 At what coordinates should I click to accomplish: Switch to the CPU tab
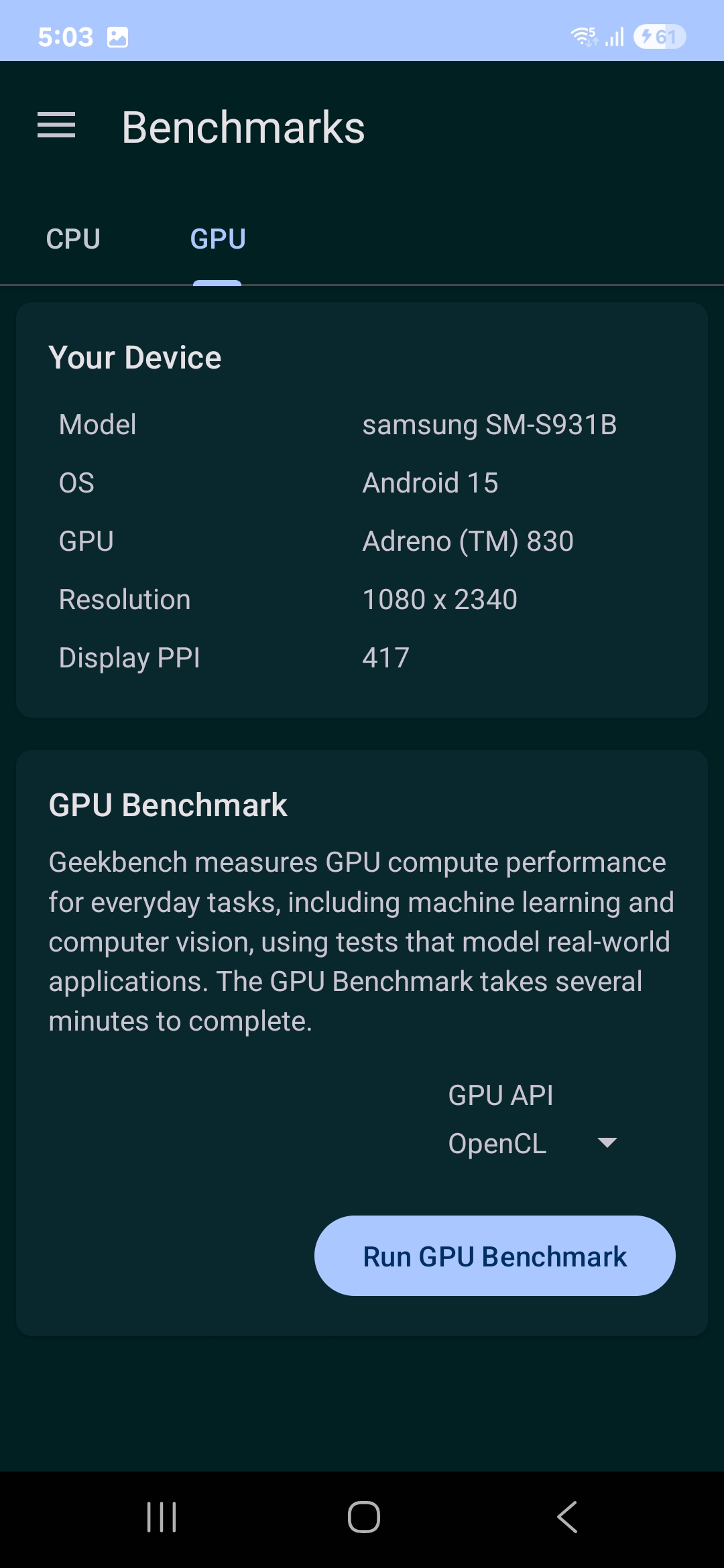pyautogui.click(x=73, y=239)
